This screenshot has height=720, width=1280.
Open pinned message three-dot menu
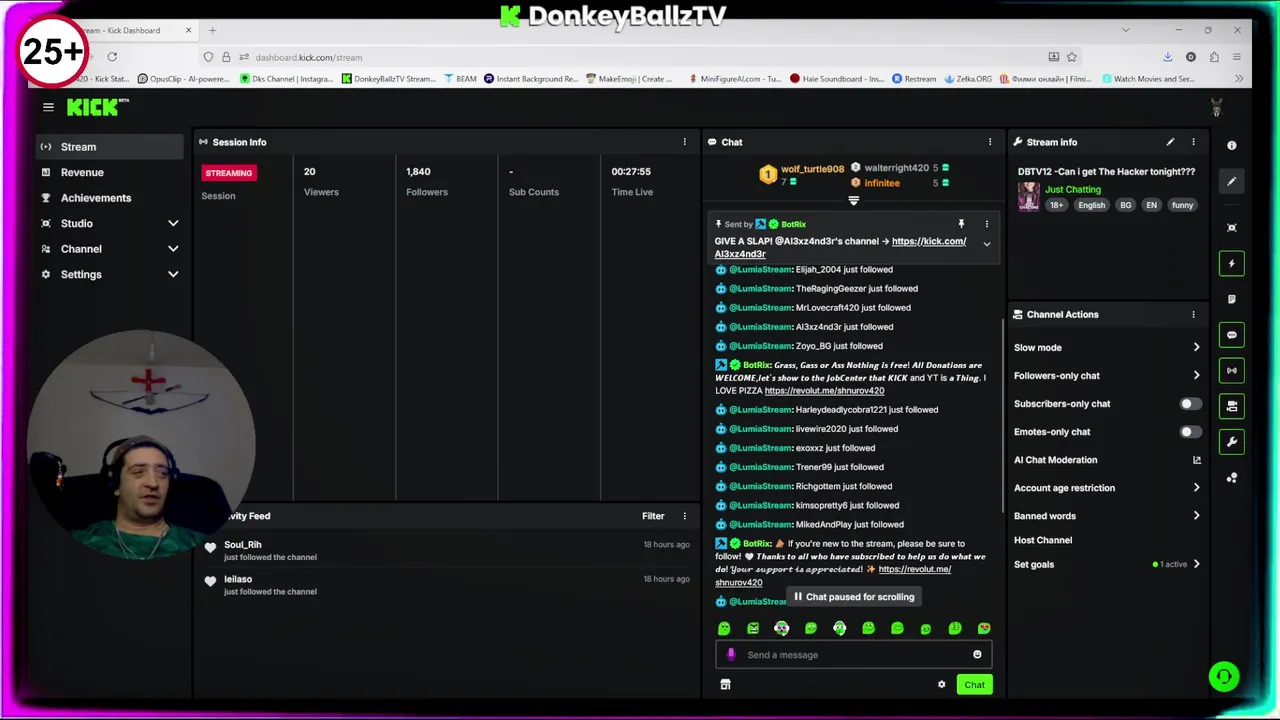click(986, 224)
